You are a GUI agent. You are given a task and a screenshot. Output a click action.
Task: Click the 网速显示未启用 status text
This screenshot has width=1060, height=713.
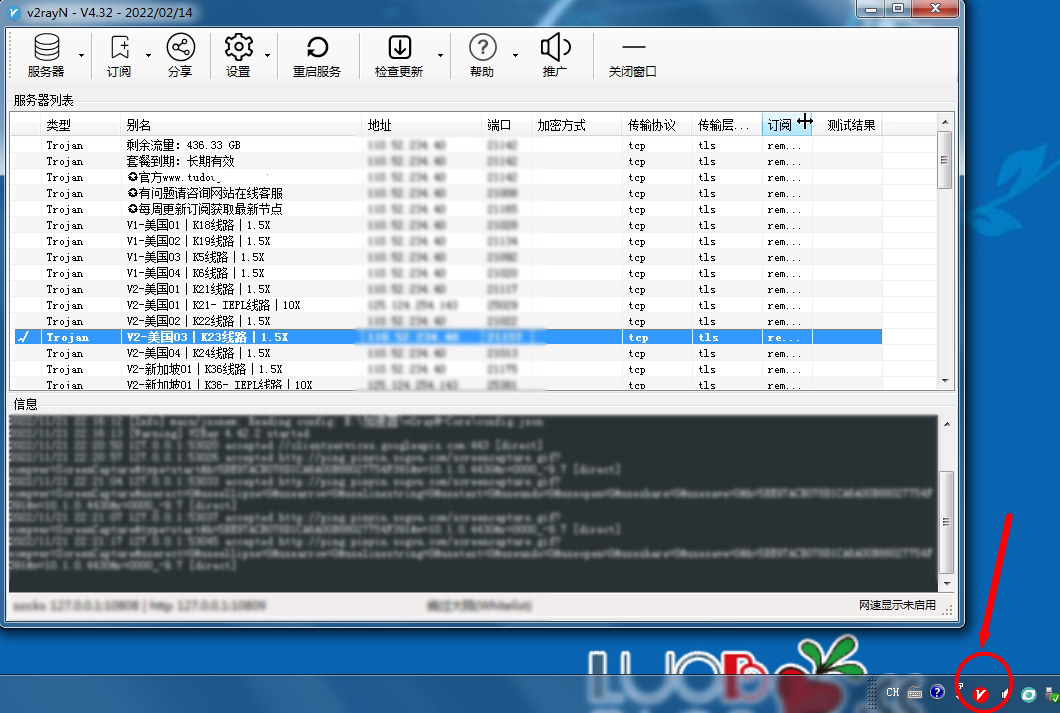coord(897,605)
